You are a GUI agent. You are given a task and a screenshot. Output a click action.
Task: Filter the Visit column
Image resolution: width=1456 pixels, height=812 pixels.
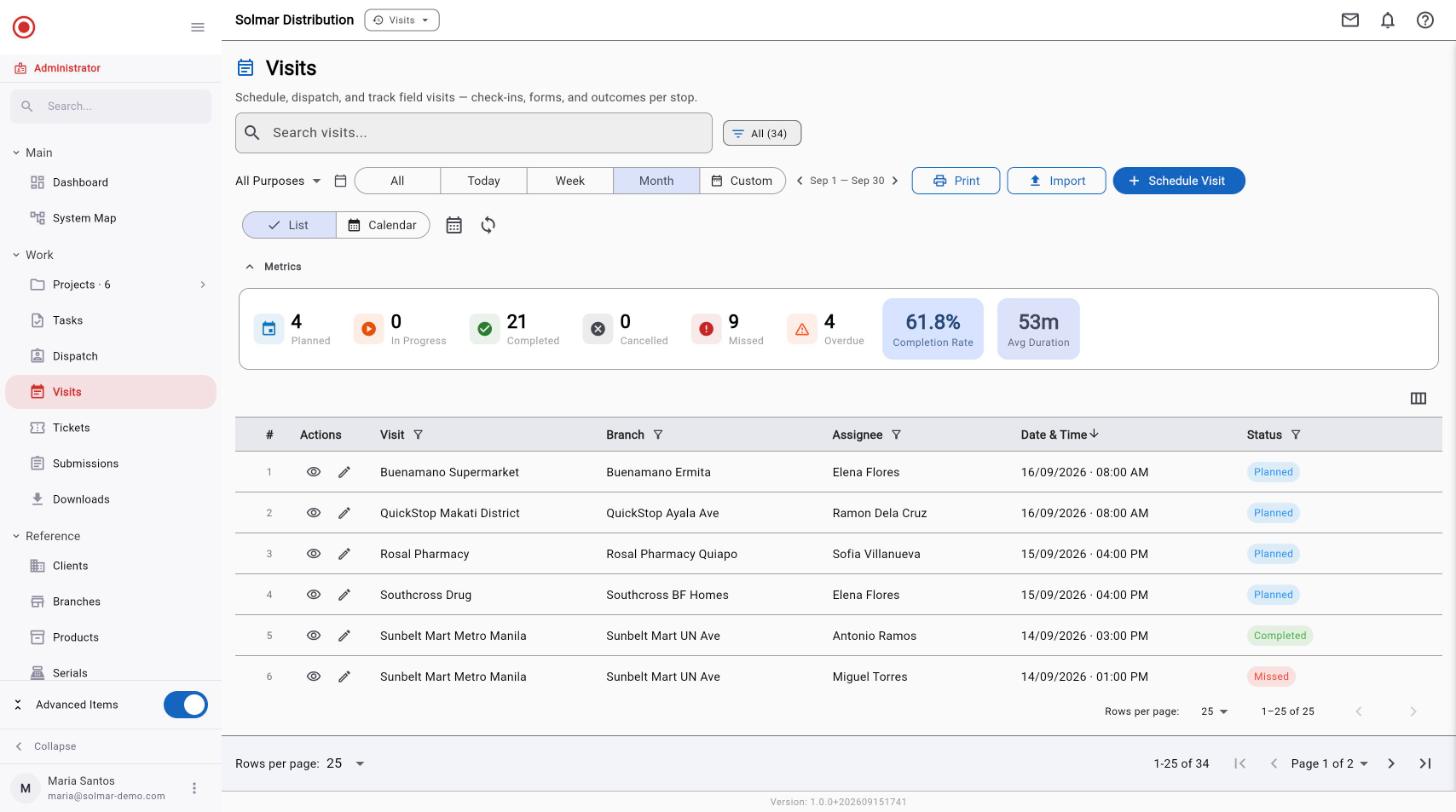418,435
